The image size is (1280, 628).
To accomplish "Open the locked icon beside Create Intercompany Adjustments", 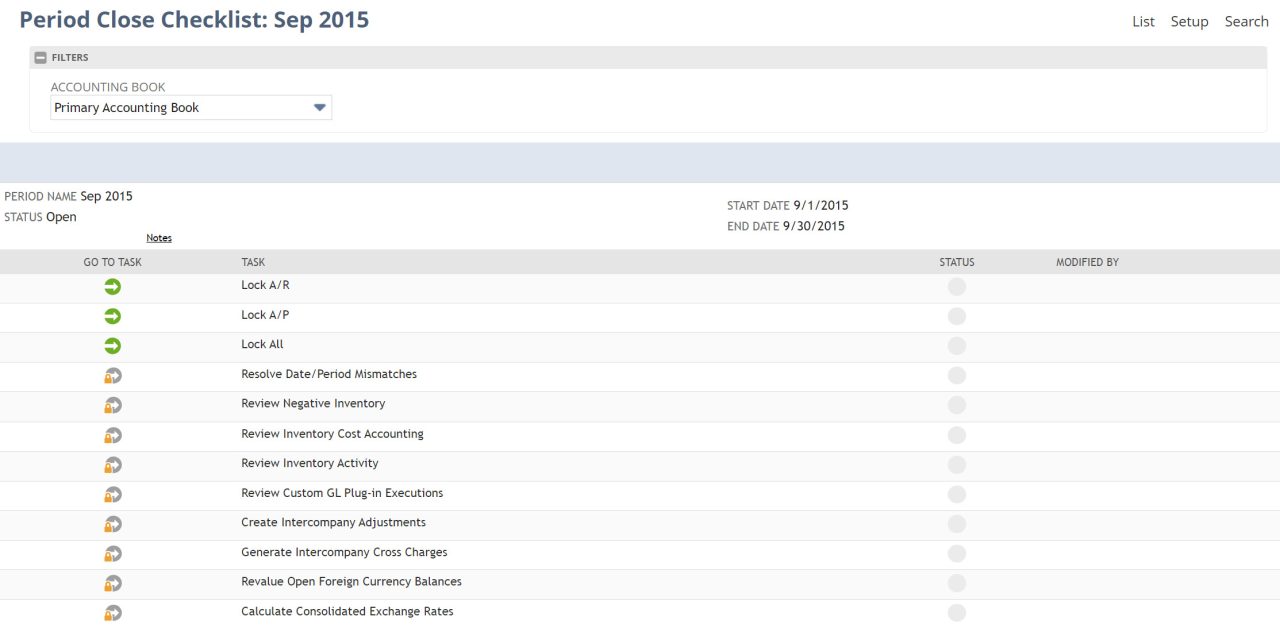I will point(112,523).
